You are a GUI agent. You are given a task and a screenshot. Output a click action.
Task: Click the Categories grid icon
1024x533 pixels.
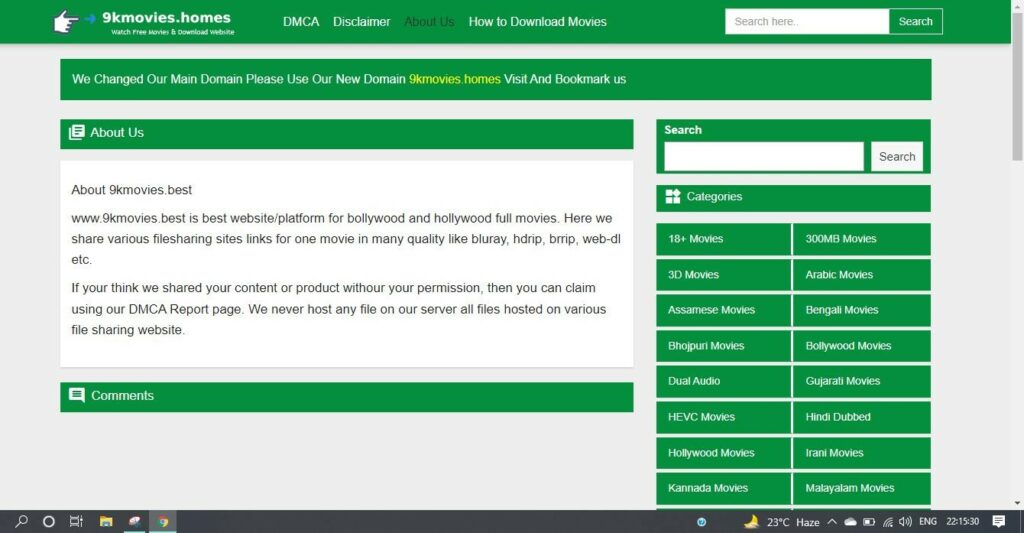[673, 197]
